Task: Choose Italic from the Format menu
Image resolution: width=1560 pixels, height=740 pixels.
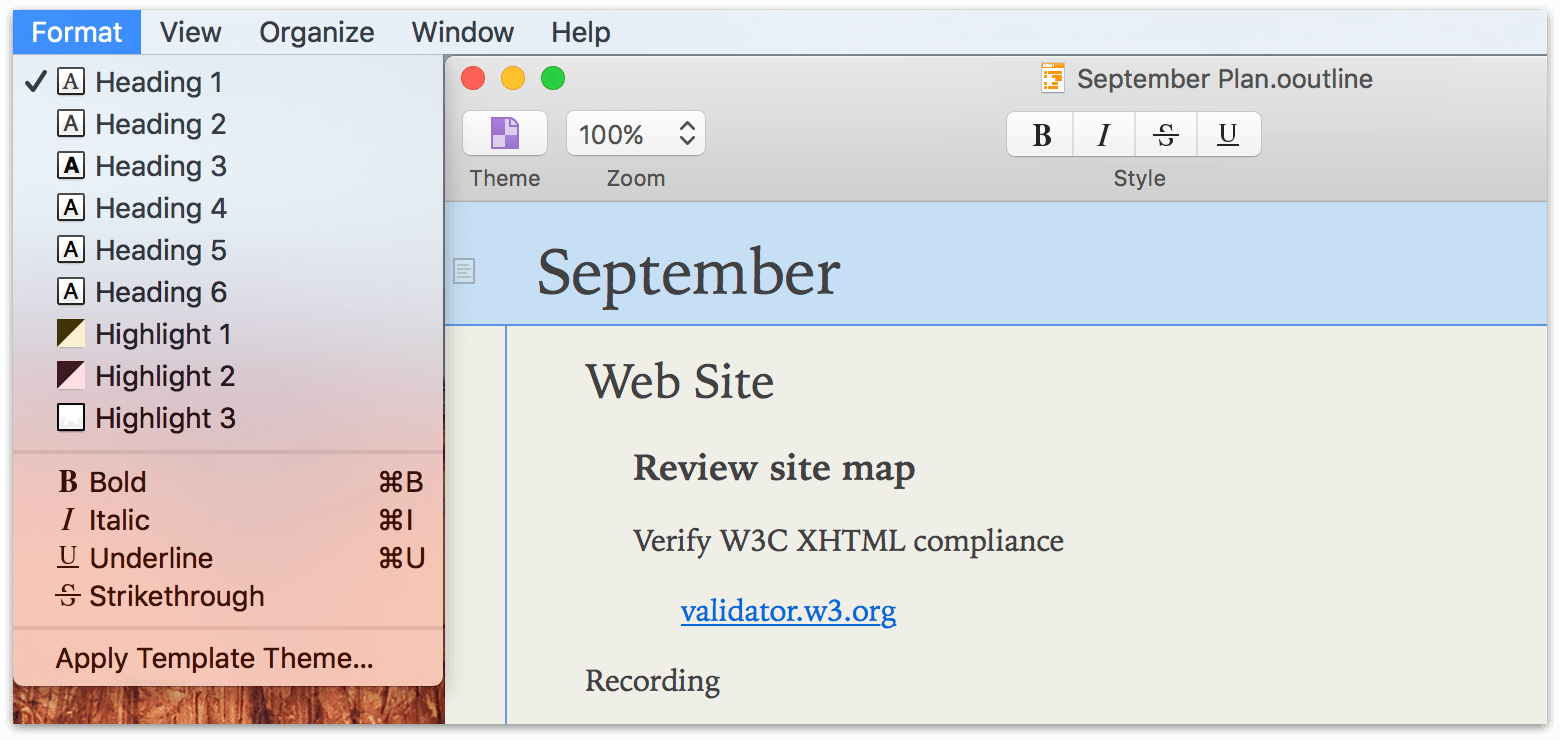Action: point(228,520)
